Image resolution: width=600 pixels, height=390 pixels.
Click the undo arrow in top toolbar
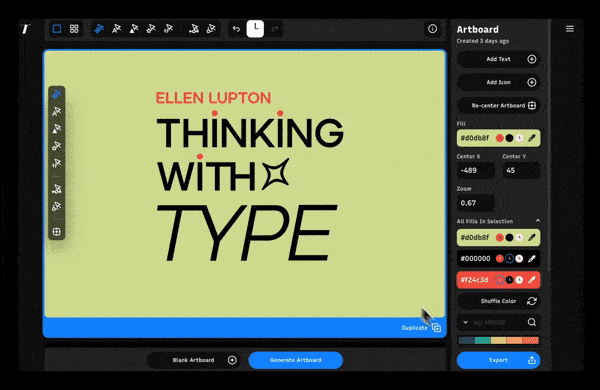236,29
